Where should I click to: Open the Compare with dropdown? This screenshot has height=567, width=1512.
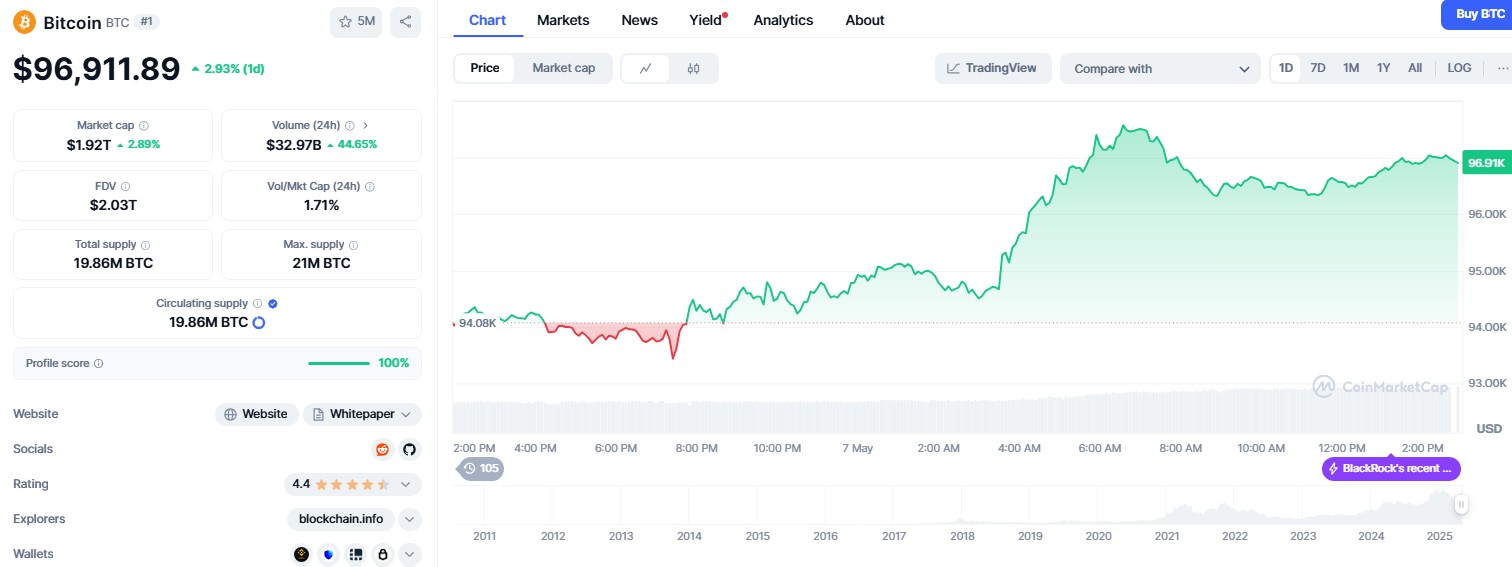coord(1160,68)
